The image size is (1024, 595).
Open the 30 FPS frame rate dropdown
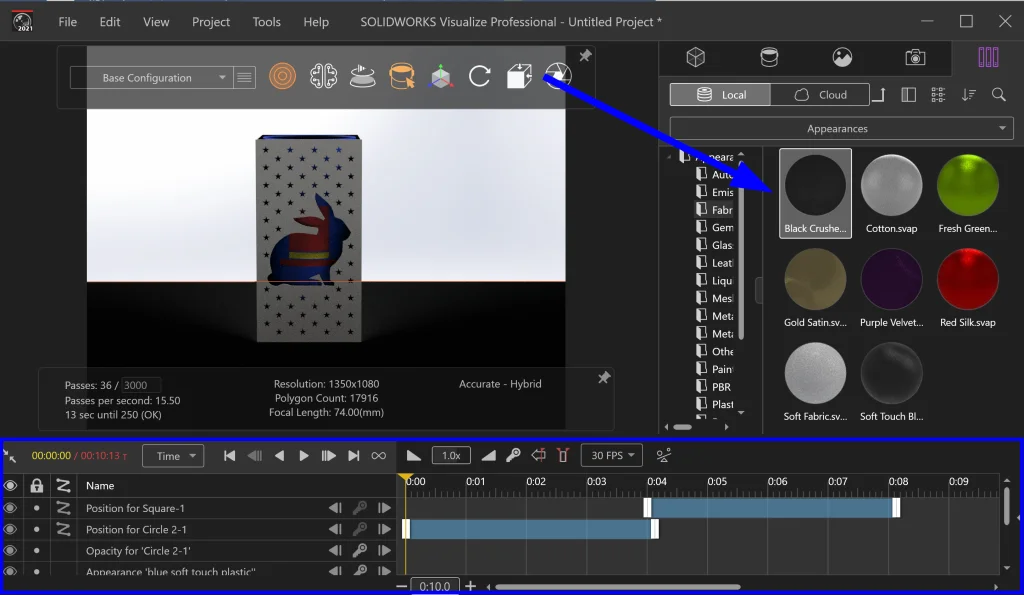611,456
